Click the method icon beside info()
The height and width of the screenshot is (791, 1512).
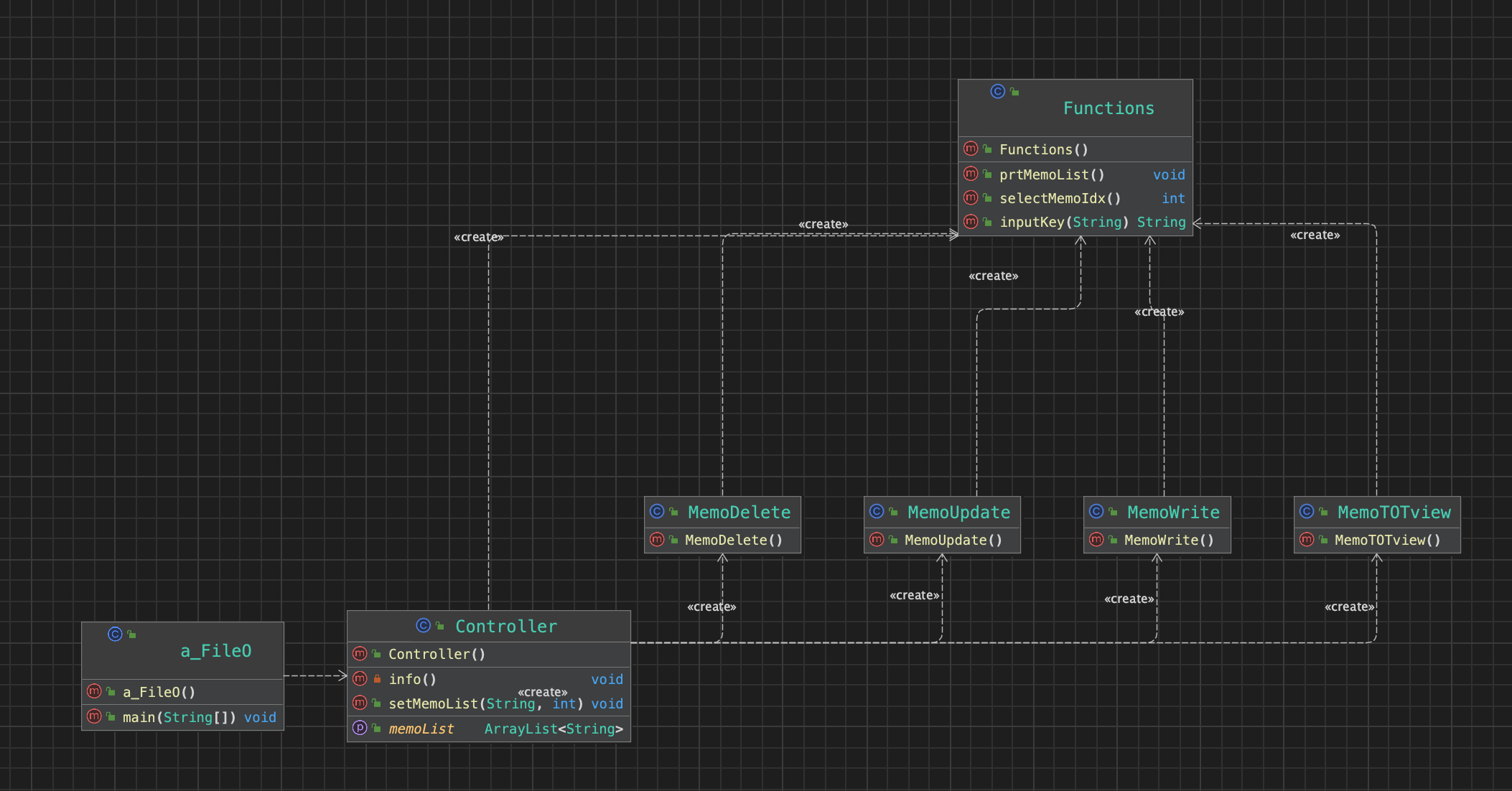tap(360, 678)
